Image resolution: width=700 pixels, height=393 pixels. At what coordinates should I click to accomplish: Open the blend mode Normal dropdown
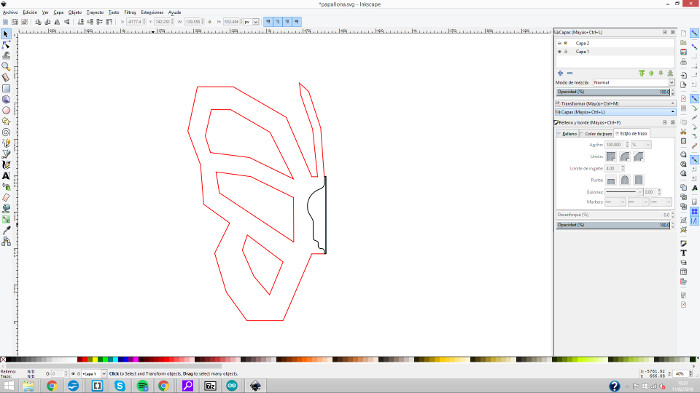633,83
